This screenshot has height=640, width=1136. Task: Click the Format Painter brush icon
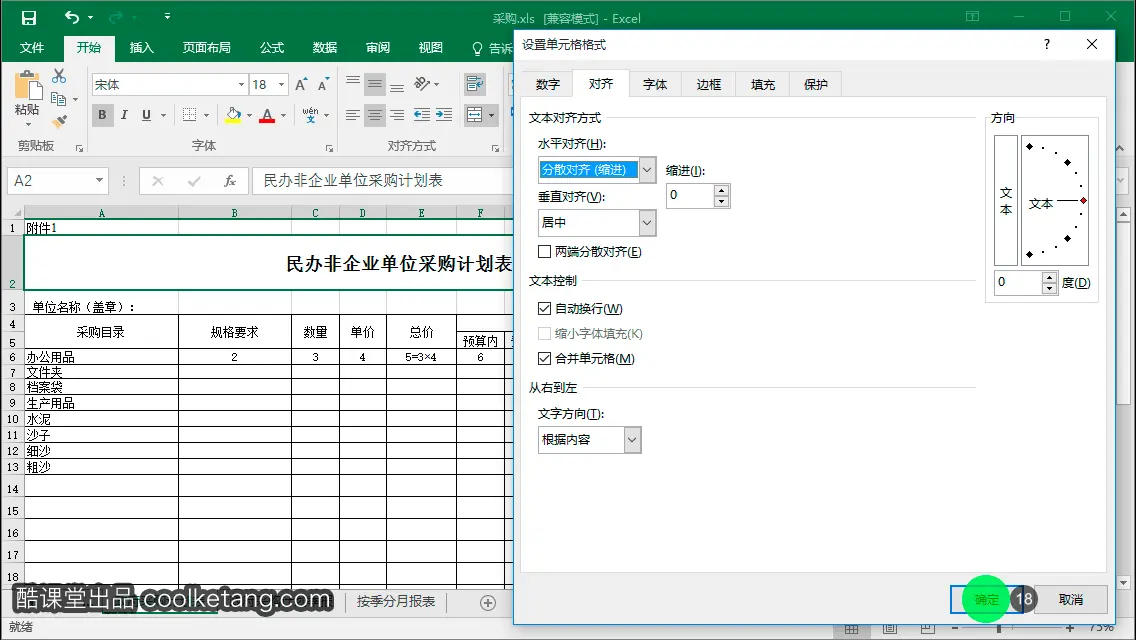[x=59, y=121]
